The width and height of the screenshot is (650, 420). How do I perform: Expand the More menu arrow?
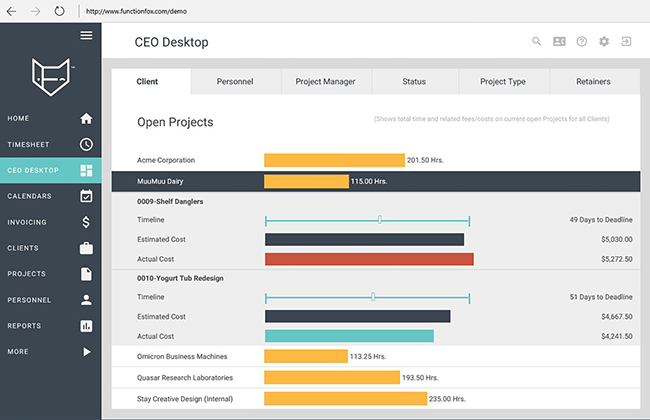(x=86, y=352)
